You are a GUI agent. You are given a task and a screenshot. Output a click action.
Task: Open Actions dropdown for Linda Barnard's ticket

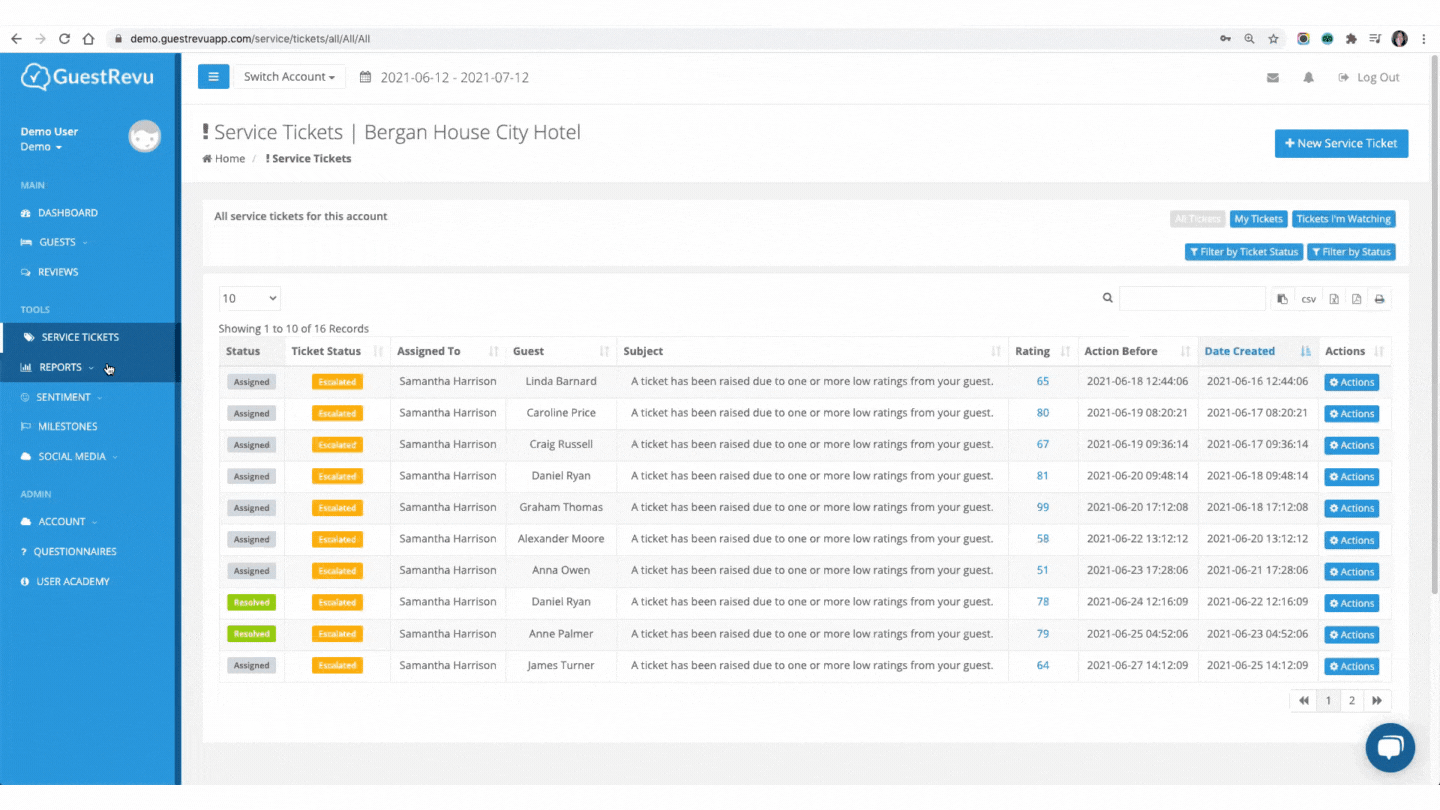(x=1351, y=382)
